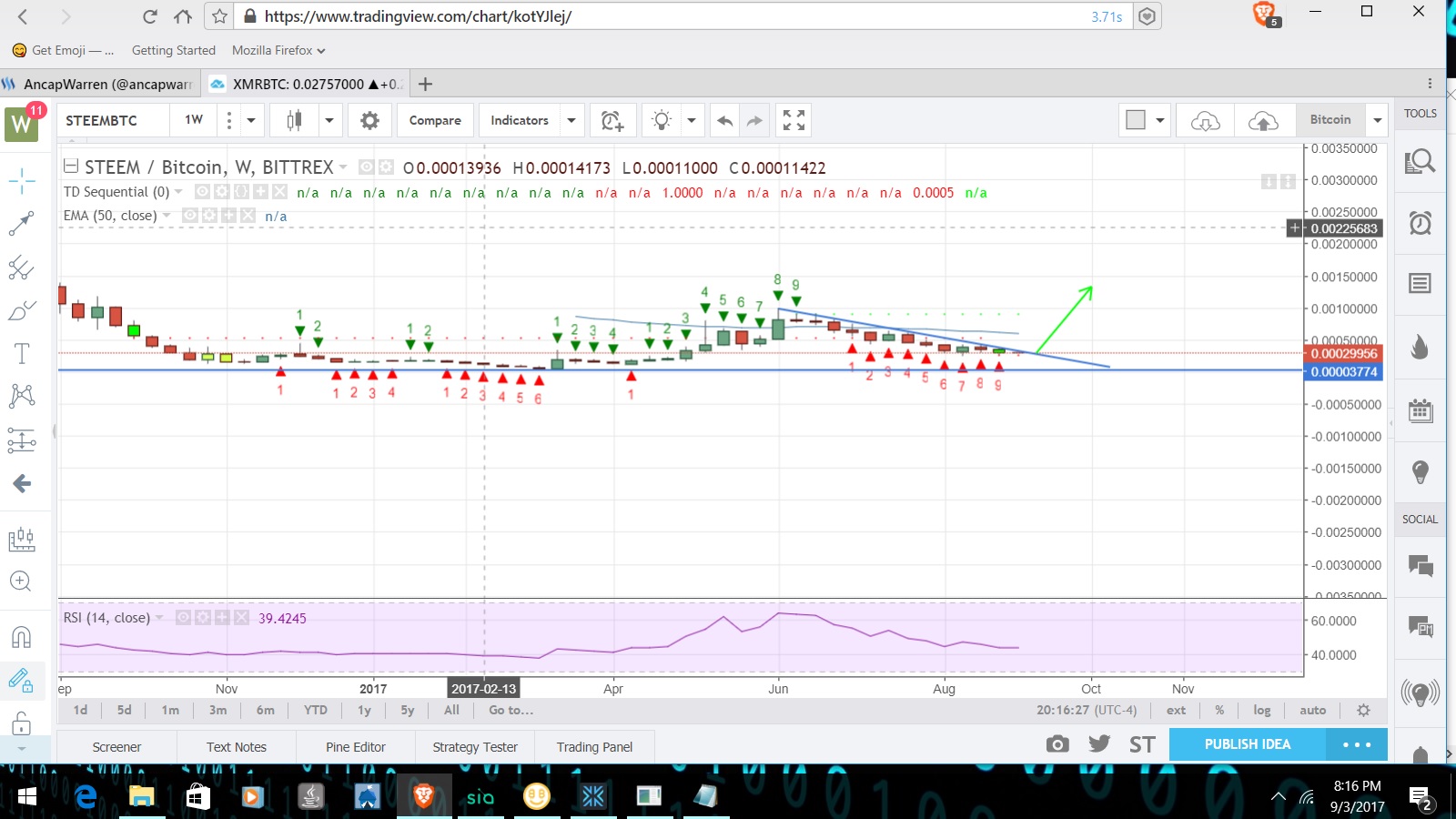
Task: Click the lightbulb ideas icon in toolbar
Action: pos(662,120)
